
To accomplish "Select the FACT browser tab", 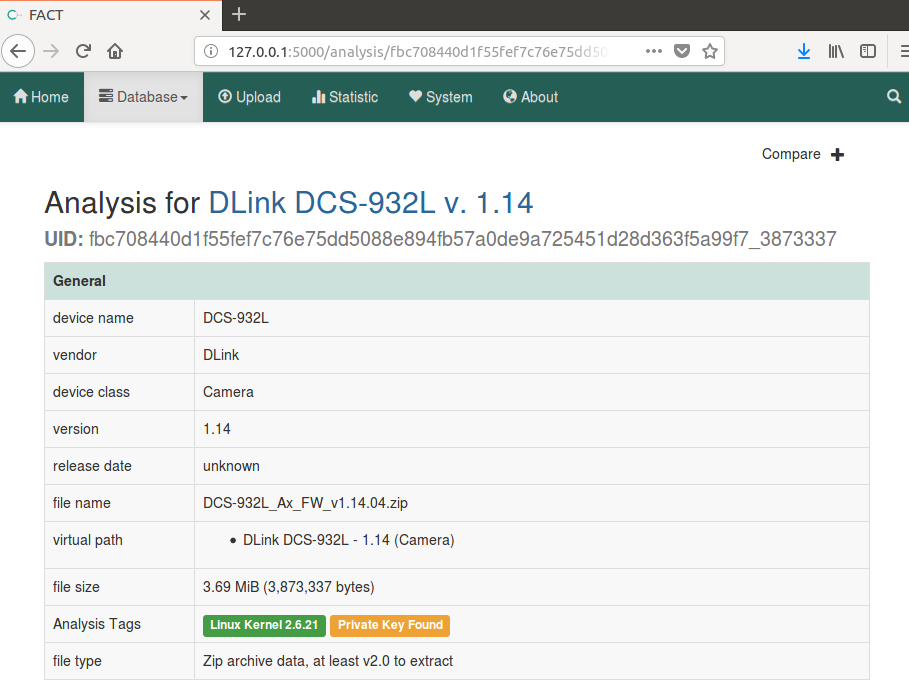I will pyautogui.click(x=110, y=15).
